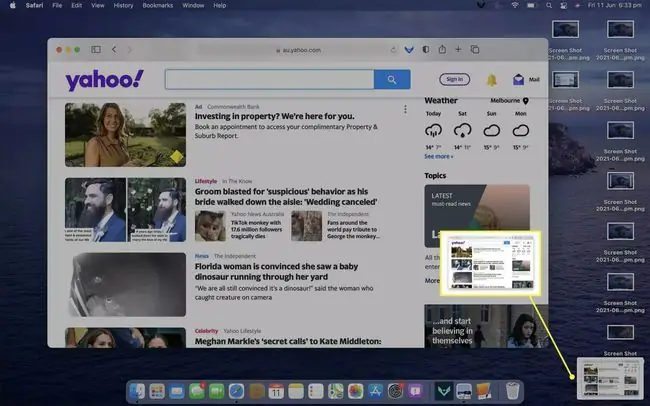Open the TikTok monkey with 17.6 million followers story
The image size is (650, 406).
point(256,229)
